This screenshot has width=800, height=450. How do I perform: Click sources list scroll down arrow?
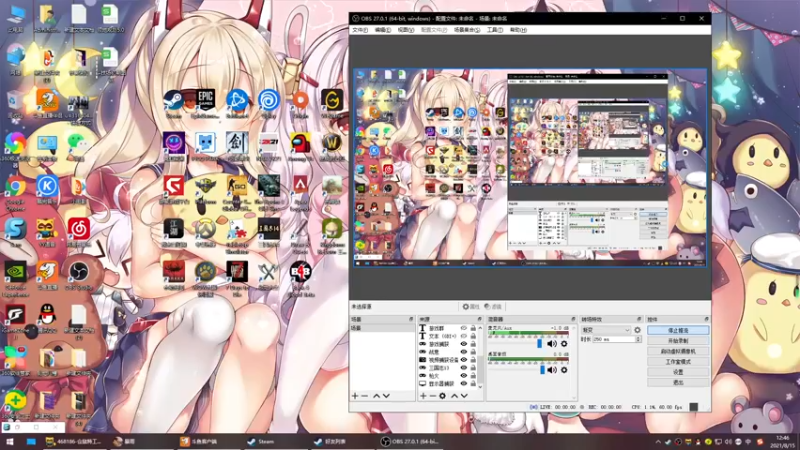coord(480,387)
